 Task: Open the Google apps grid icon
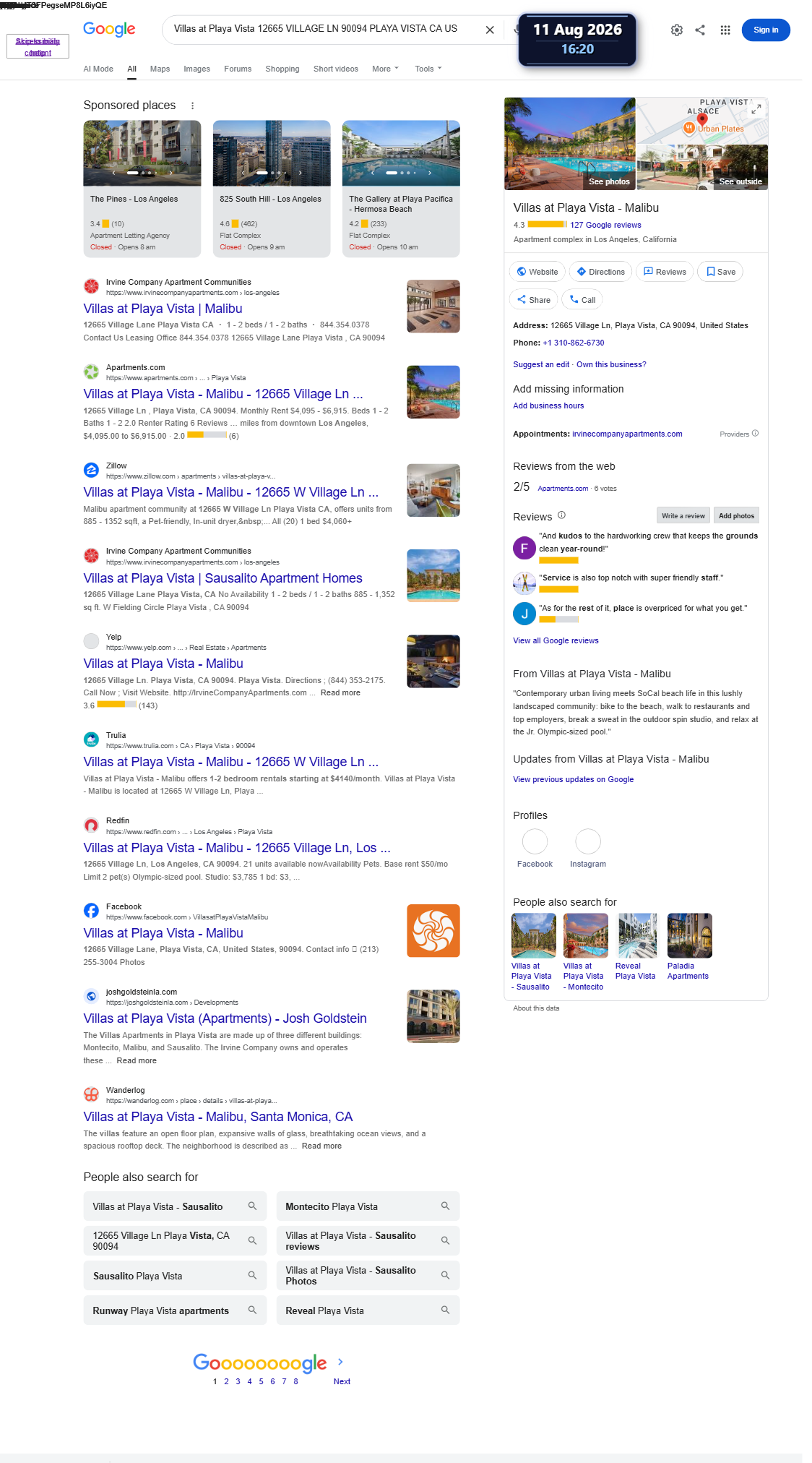click(x=725, y=30)
